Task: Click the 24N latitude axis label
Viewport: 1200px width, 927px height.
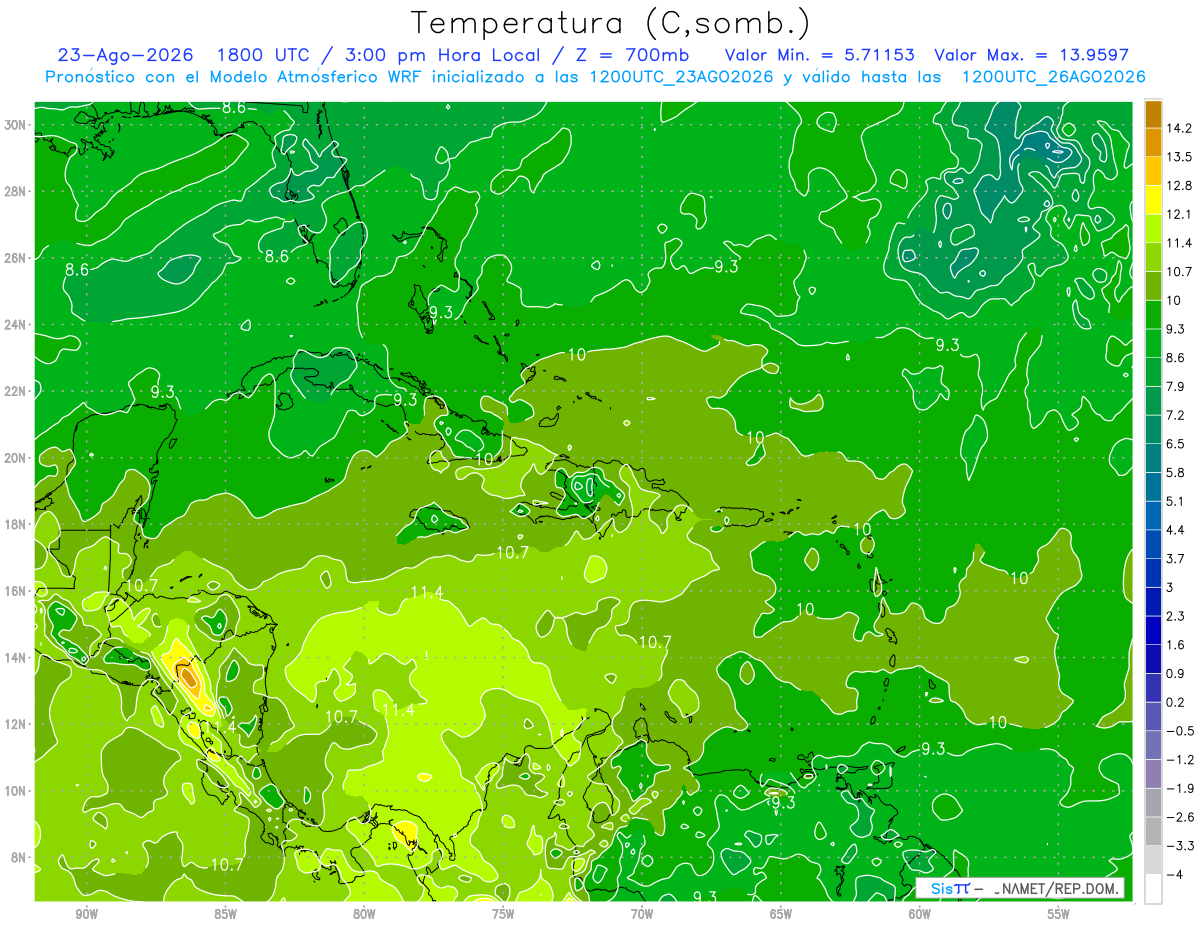Action: point(16,325)
